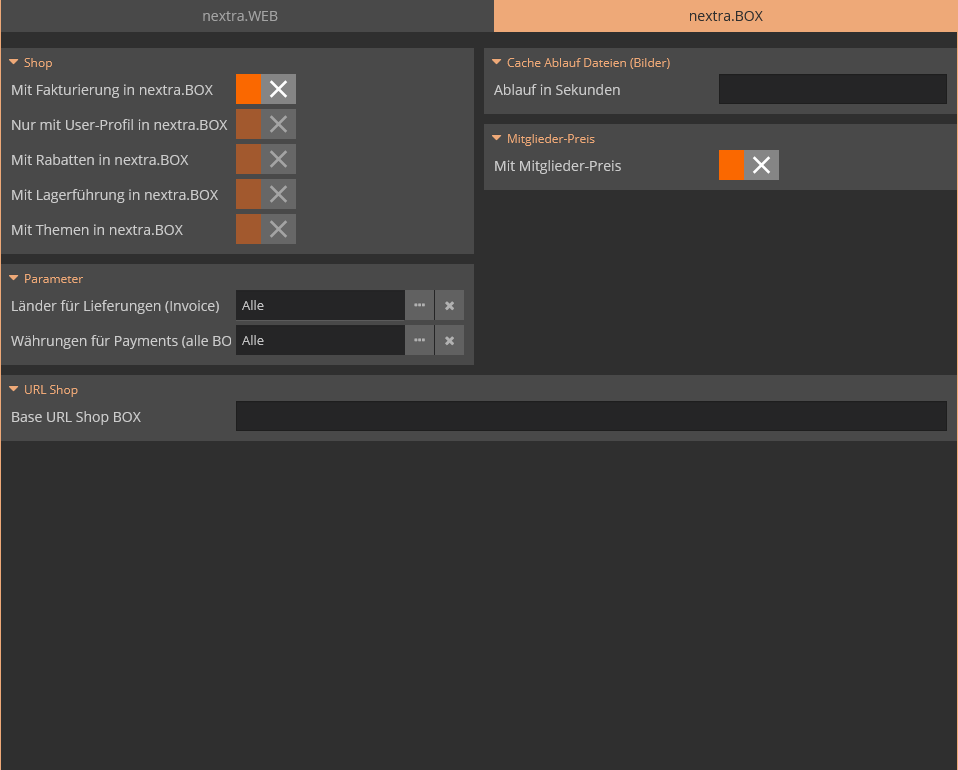
Task: Click the Ablauf in Sekunden input field
Action: (831, 89)
